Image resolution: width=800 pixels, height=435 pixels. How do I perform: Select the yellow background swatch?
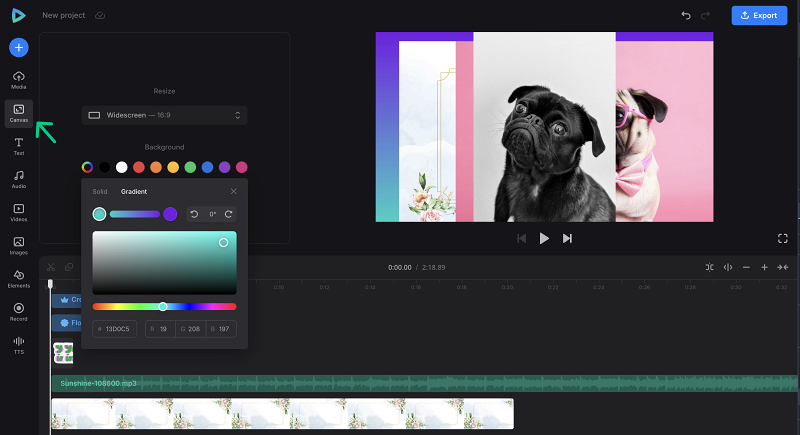tap(173, 167)
